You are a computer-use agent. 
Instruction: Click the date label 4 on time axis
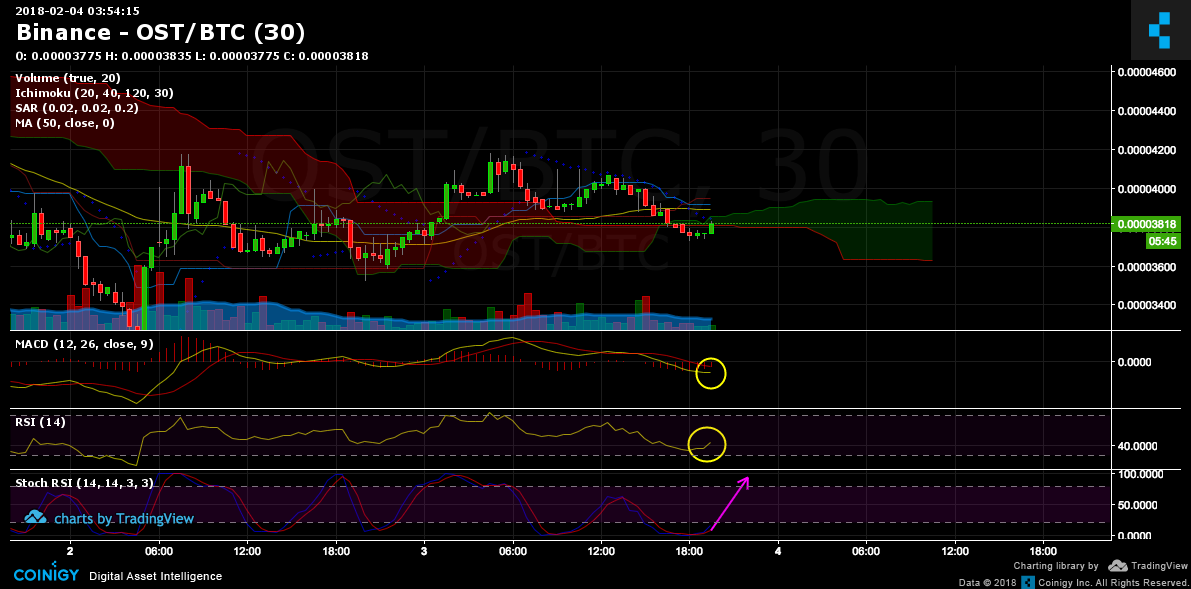tap(778, 550)
